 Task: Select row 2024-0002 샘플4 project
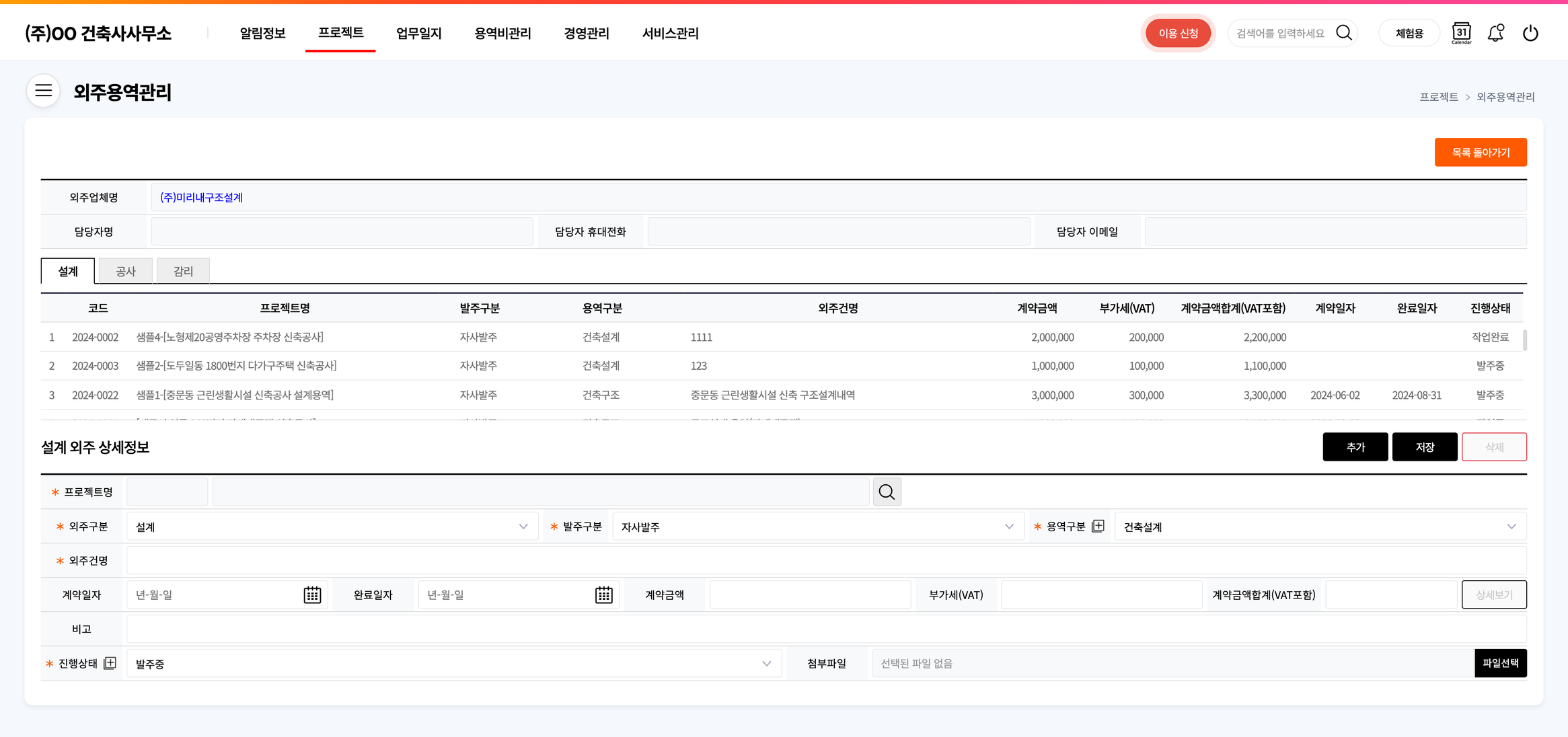pyautogui.click(x=782, y=337)
